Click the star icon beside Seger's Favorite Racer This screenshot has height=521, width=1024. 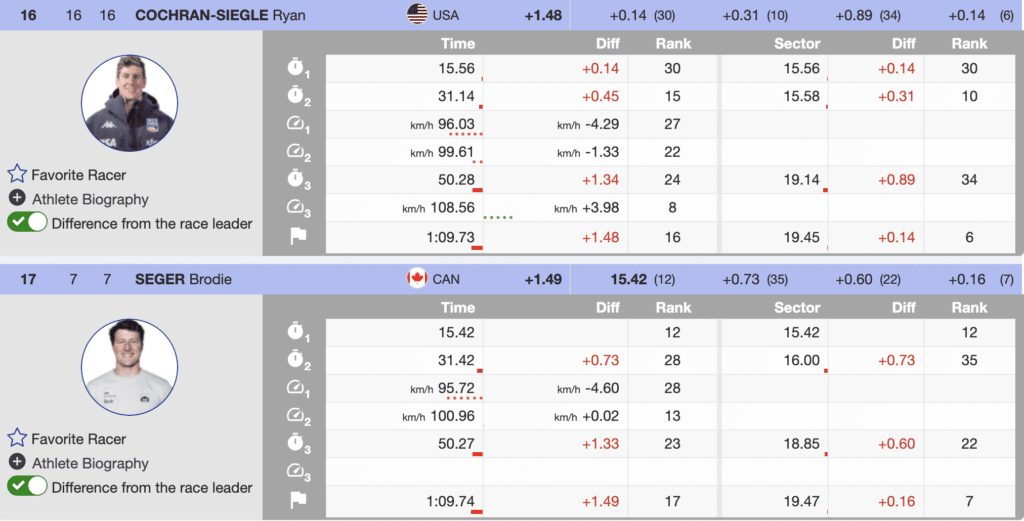pos(17,438)
